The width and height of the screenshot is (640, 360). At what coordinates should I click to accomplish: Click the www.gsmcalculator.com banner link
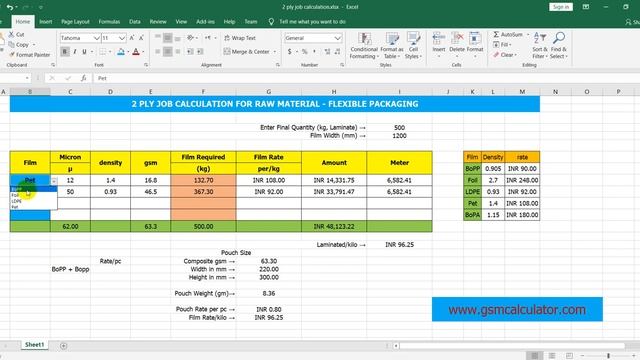[x=517, y=309]
